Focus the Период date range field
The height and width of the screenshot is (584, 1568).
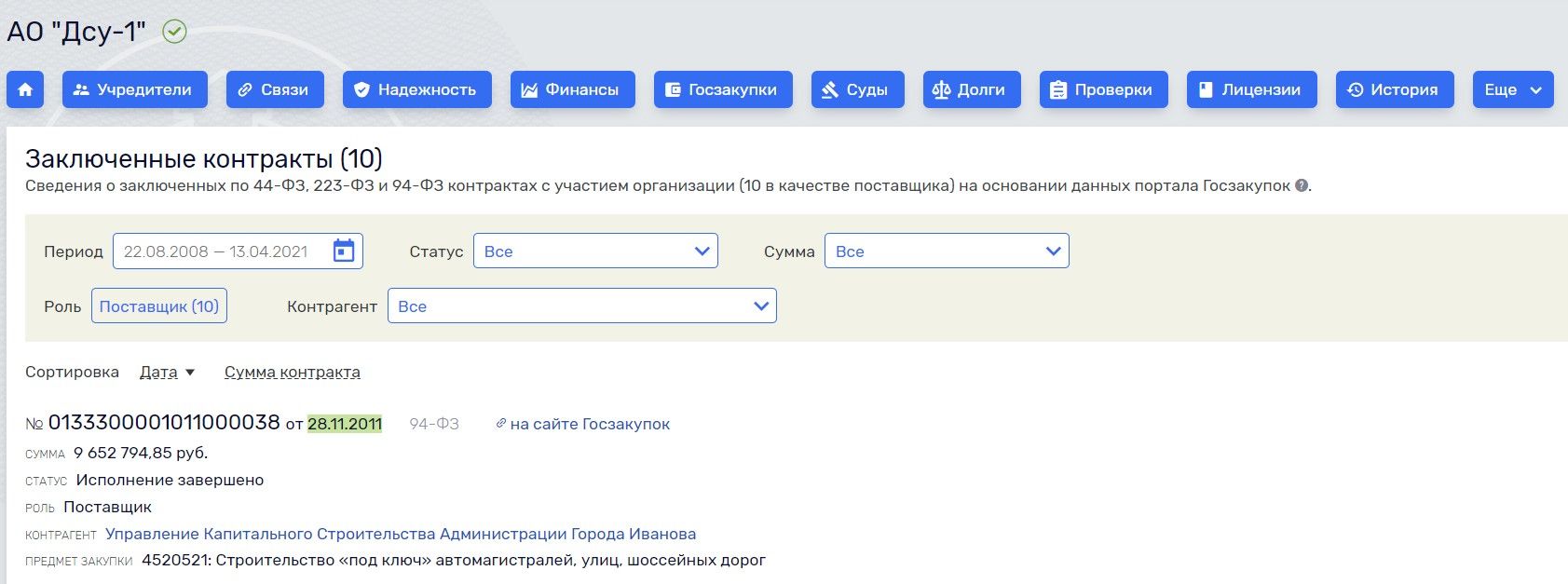pyautogui.click(x=238, y=251)
